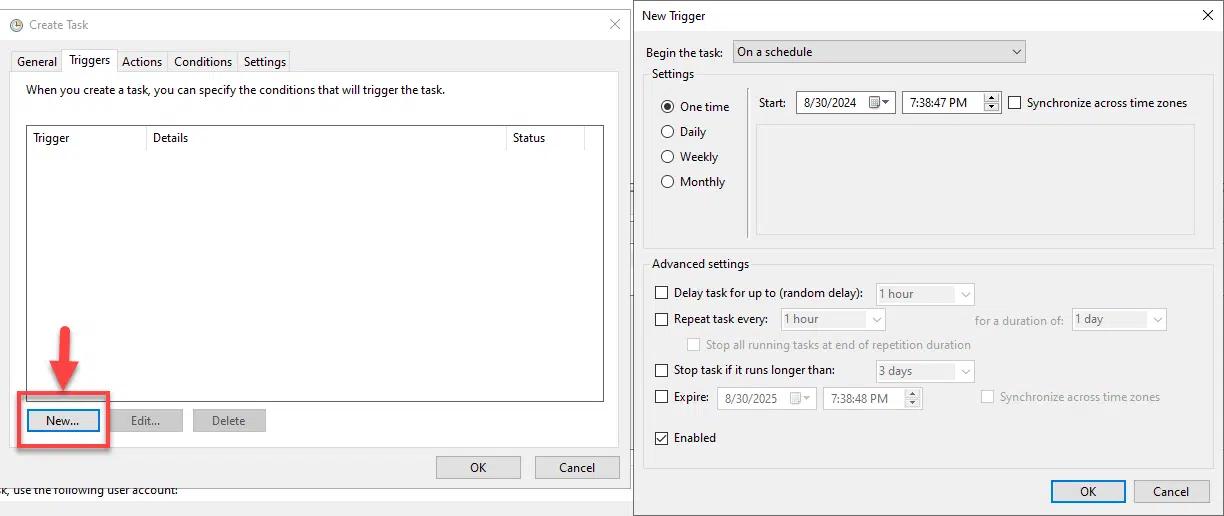This screenshot has height=516, width=1224.
Task: Click the Details column header
Action: click(326, 138)
